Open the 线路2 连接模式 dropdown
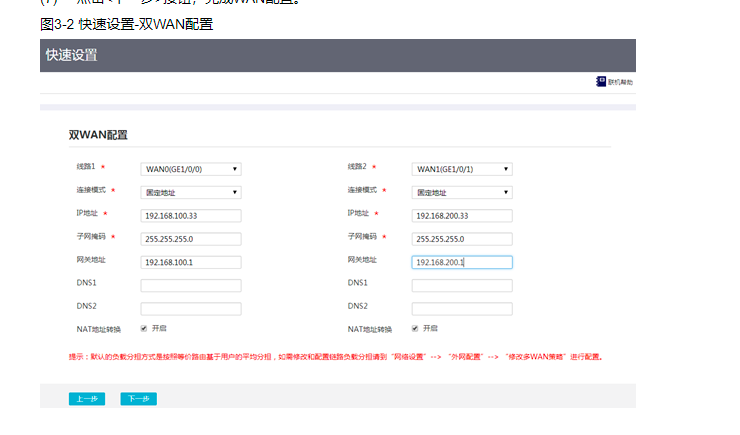Viewport: 740px width, 435px height. click(x=462, y=192)
